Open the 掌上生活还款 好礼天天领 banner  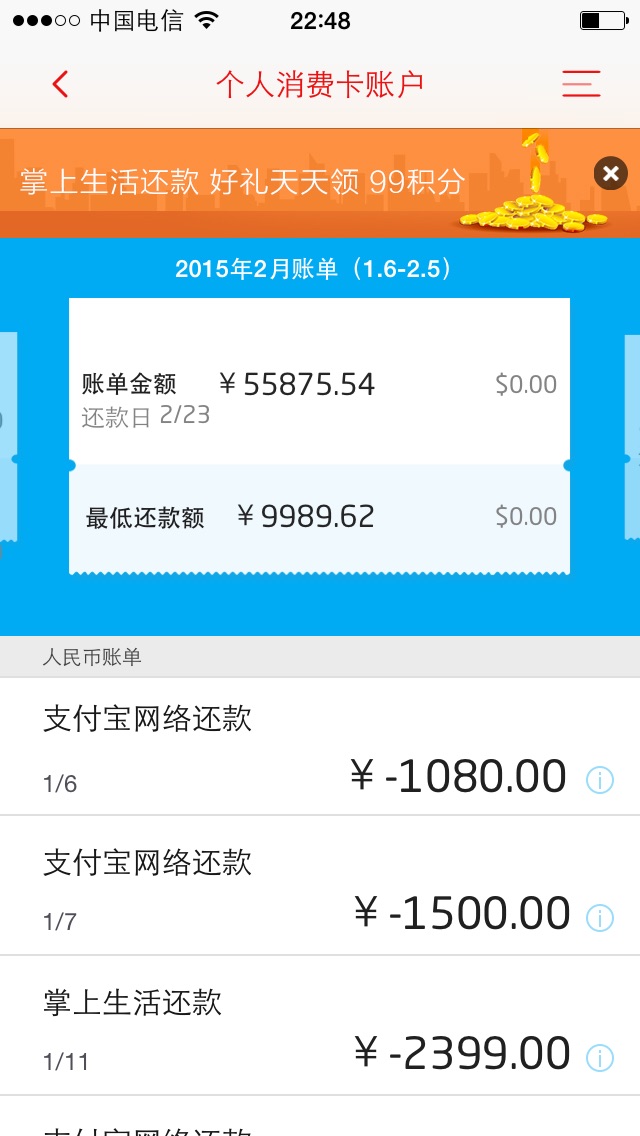(242, 182)
